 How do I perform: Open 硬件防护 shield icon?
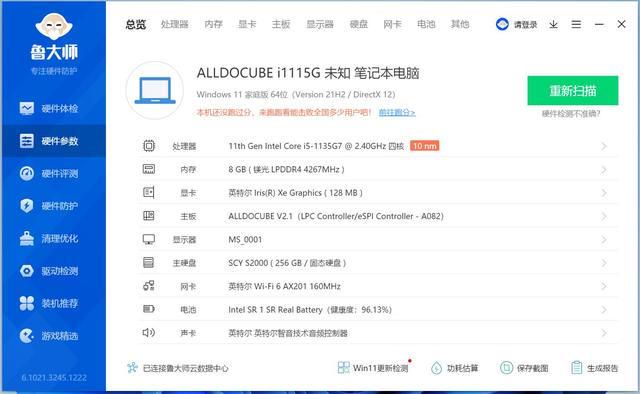(27, 206)
